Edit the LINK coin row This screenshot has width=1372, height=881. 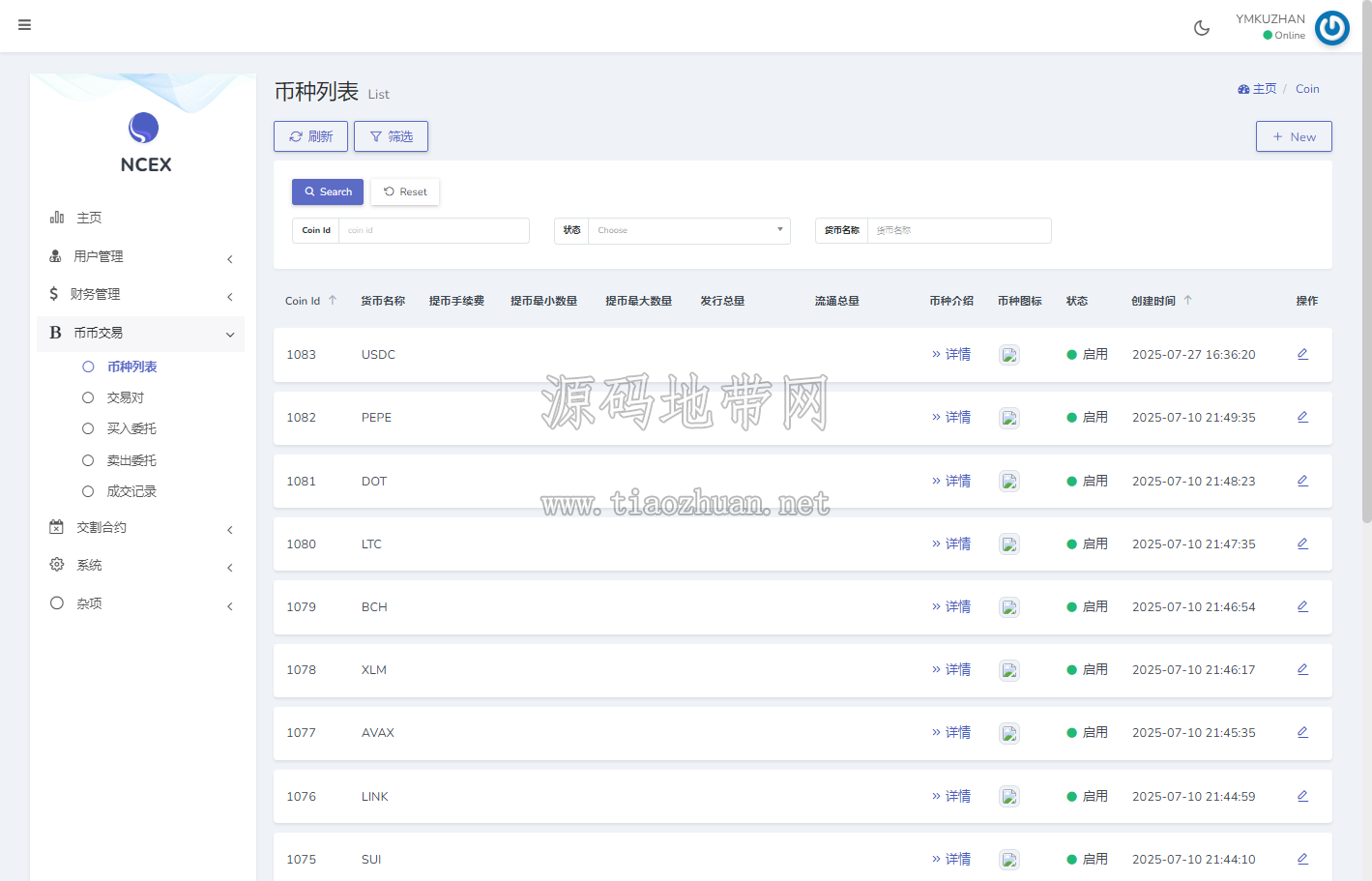point(1302,796)
